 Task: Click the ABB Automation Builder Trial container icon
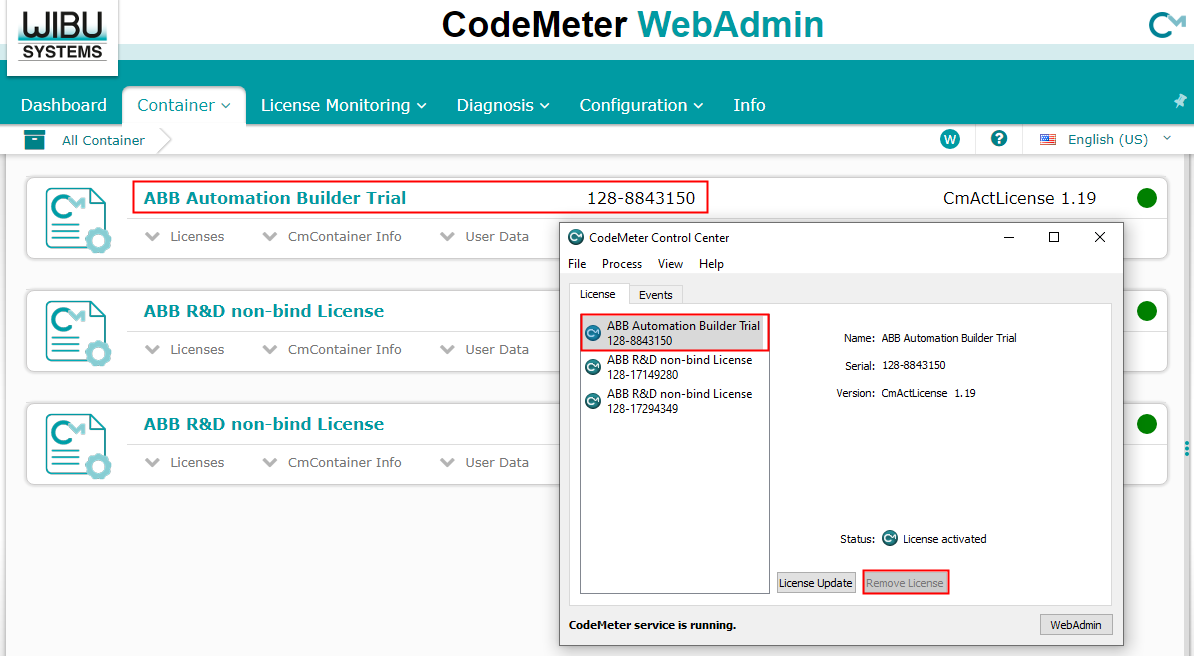[x=77, y=220]
